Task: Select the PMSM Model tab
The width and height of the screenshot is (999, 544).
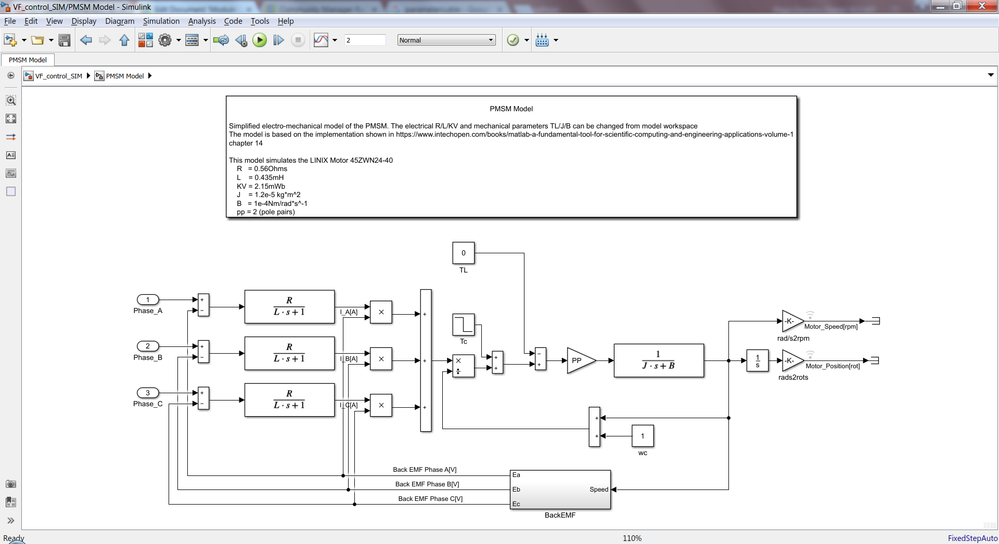Action: pos(27,60)
